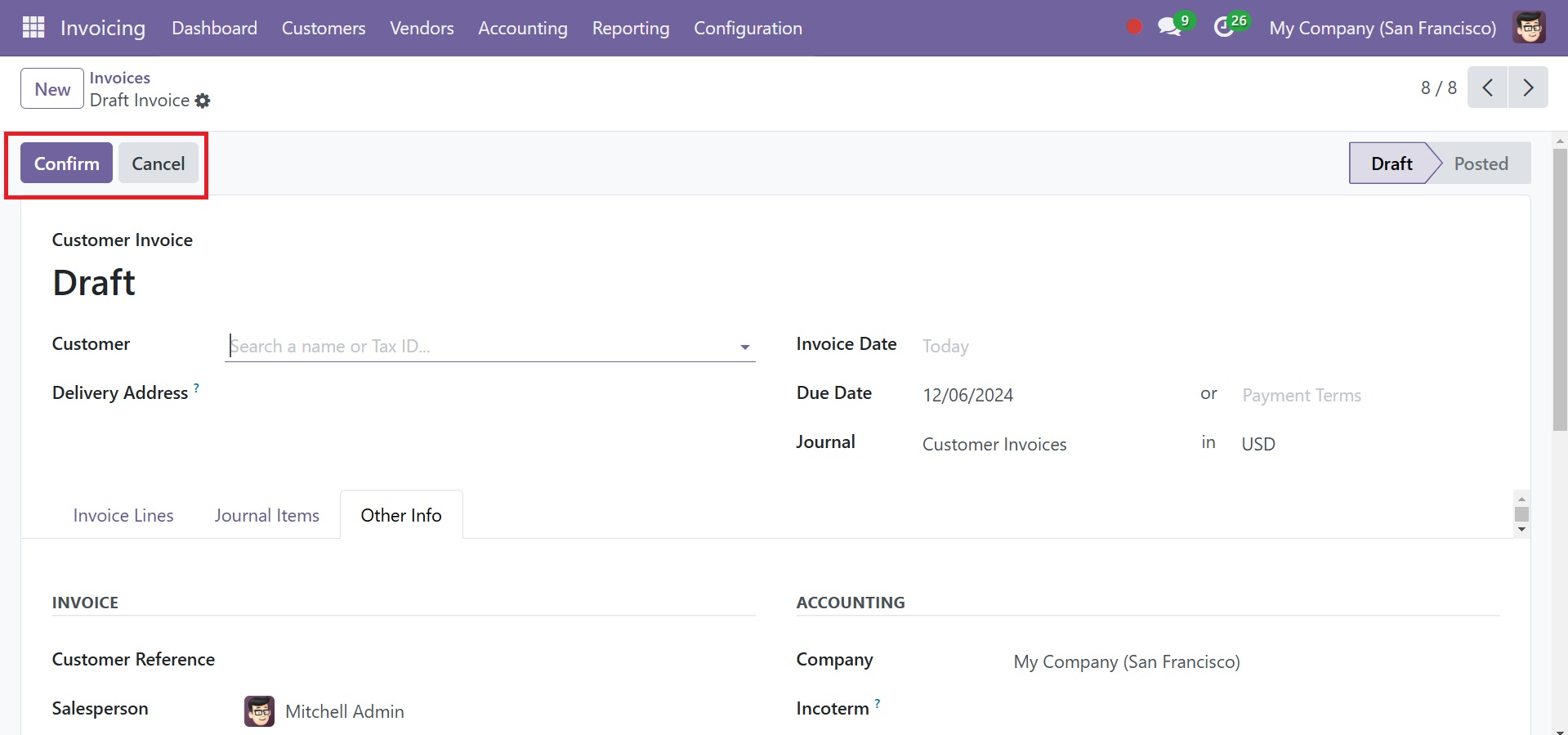Open the Vendors menu
This screenshot has height=735, width=1568.
click(422, 28)
